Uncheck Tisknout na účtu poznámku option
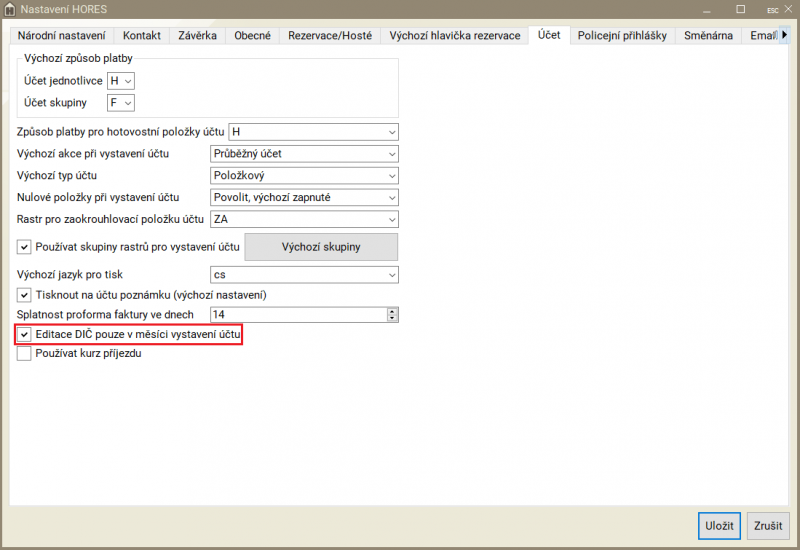This screenshot has height=550, width=800. click(x=25, y=295)
